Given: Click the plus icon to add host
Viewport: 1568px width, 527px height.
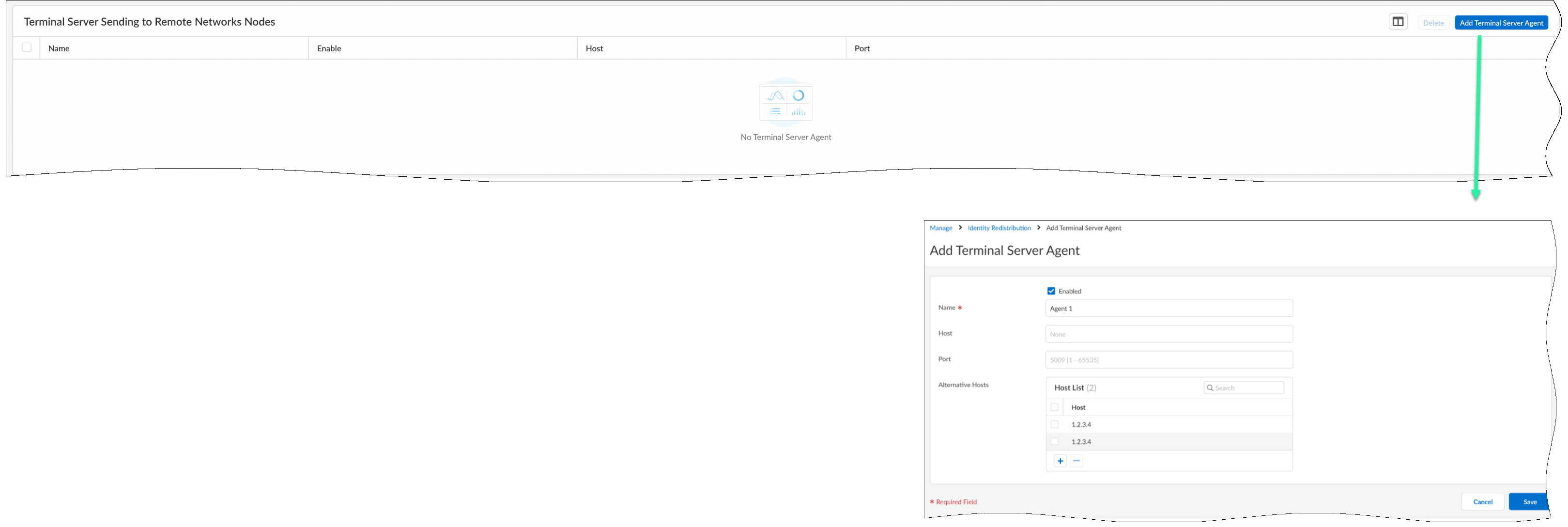Looking at the screenshot, I should (1060, 461).
